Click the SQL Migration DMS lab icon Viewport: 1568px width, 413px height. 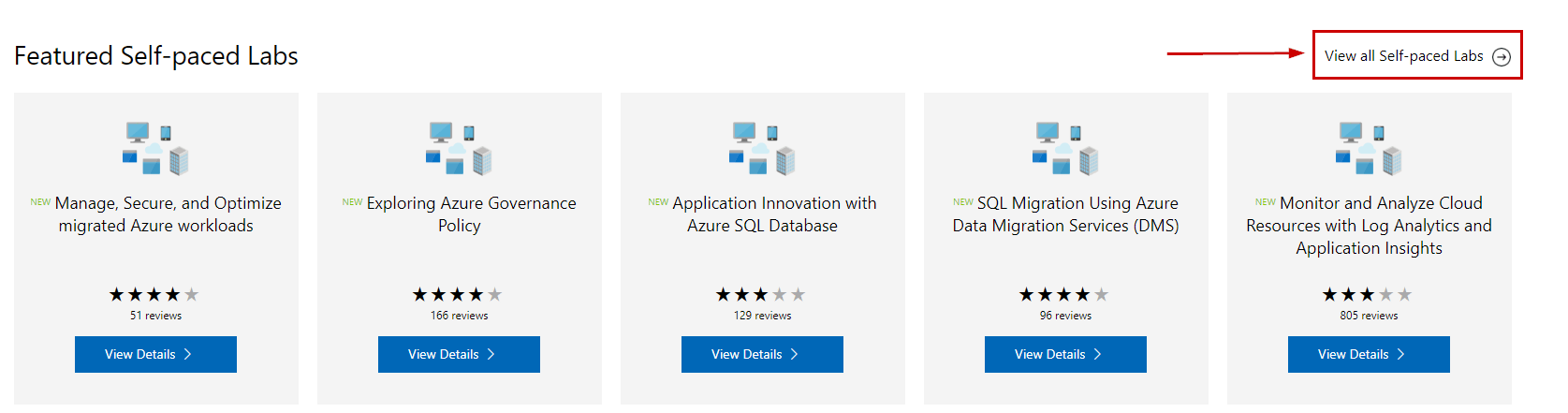click(x=1065, y=148)
